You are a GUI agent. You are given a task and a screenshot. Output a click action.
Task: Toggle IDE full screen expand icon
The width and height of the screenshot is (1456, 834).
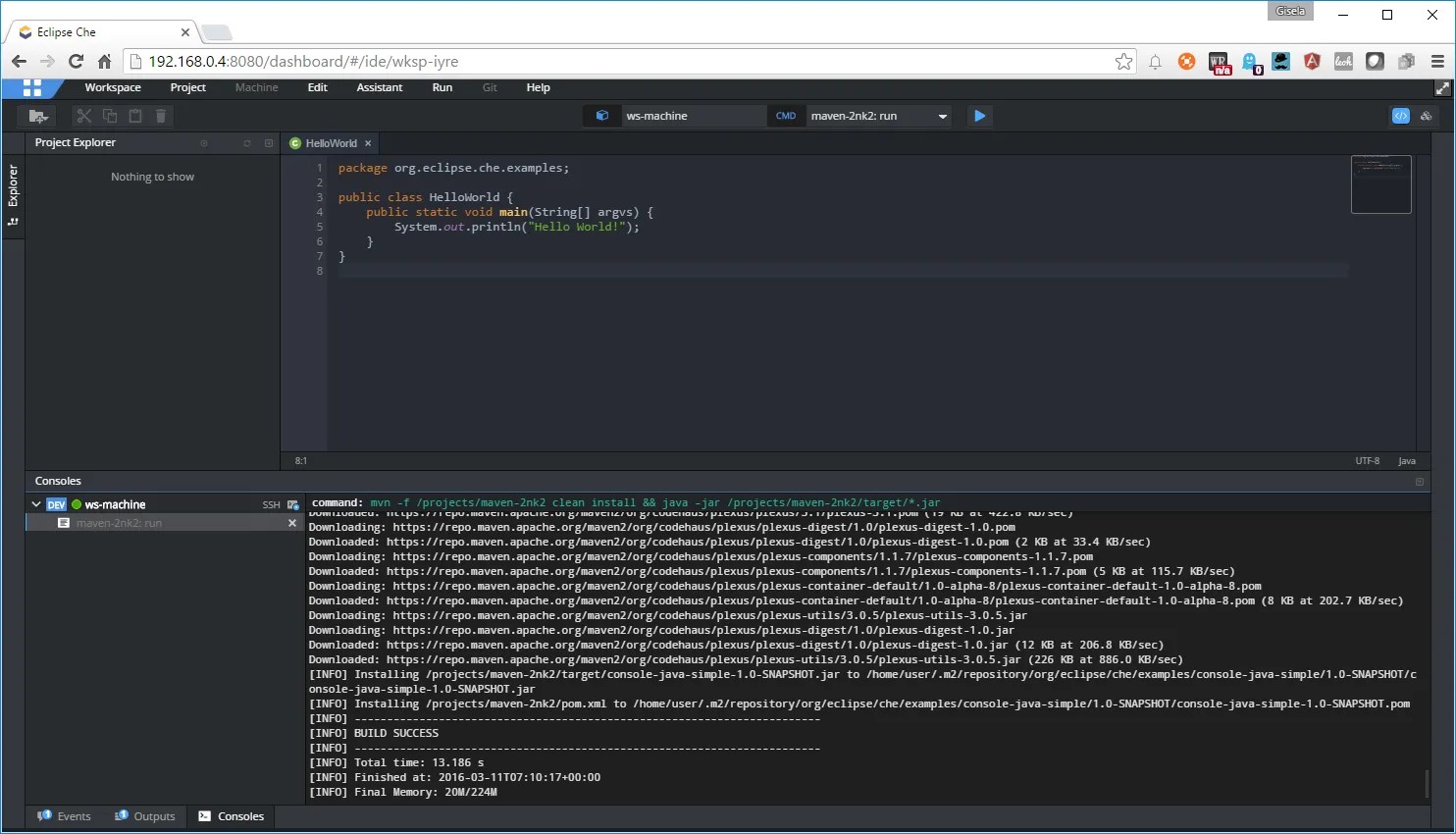(x=1442, y=88)
